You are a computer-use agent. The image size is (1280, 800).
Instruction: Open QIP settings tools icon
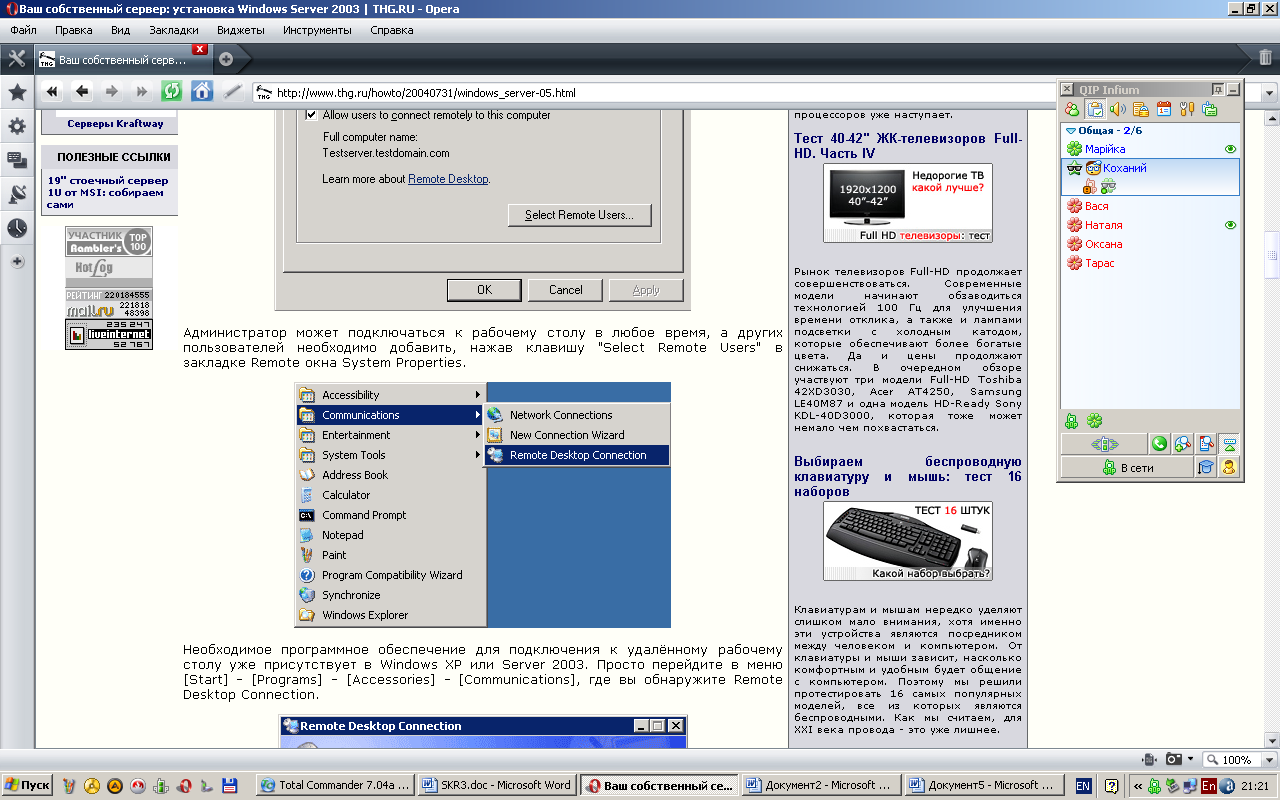1187,109
